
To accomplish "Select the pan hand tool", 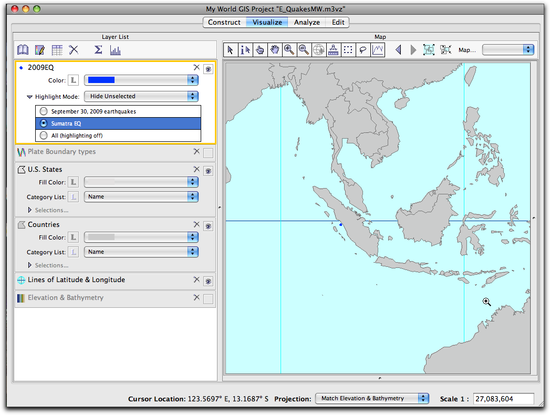I will (x=275, y=50).
